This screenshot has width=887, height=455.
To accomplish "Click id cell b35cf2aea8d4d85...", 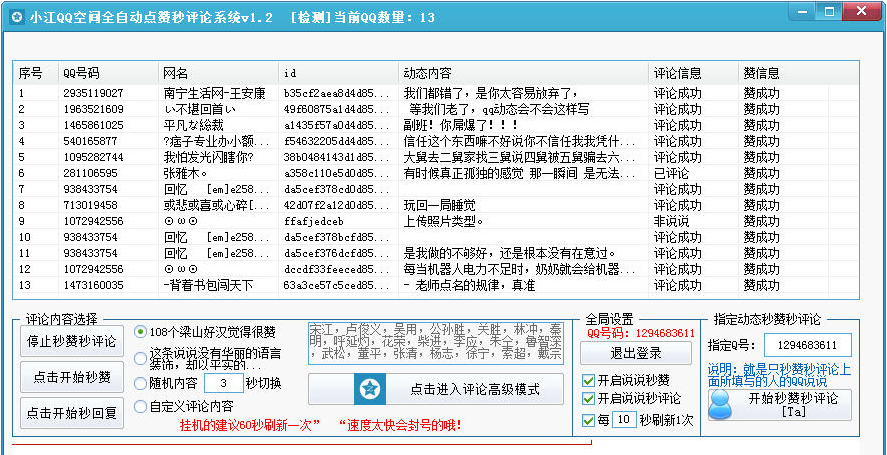I will click(x=337, y=93).
